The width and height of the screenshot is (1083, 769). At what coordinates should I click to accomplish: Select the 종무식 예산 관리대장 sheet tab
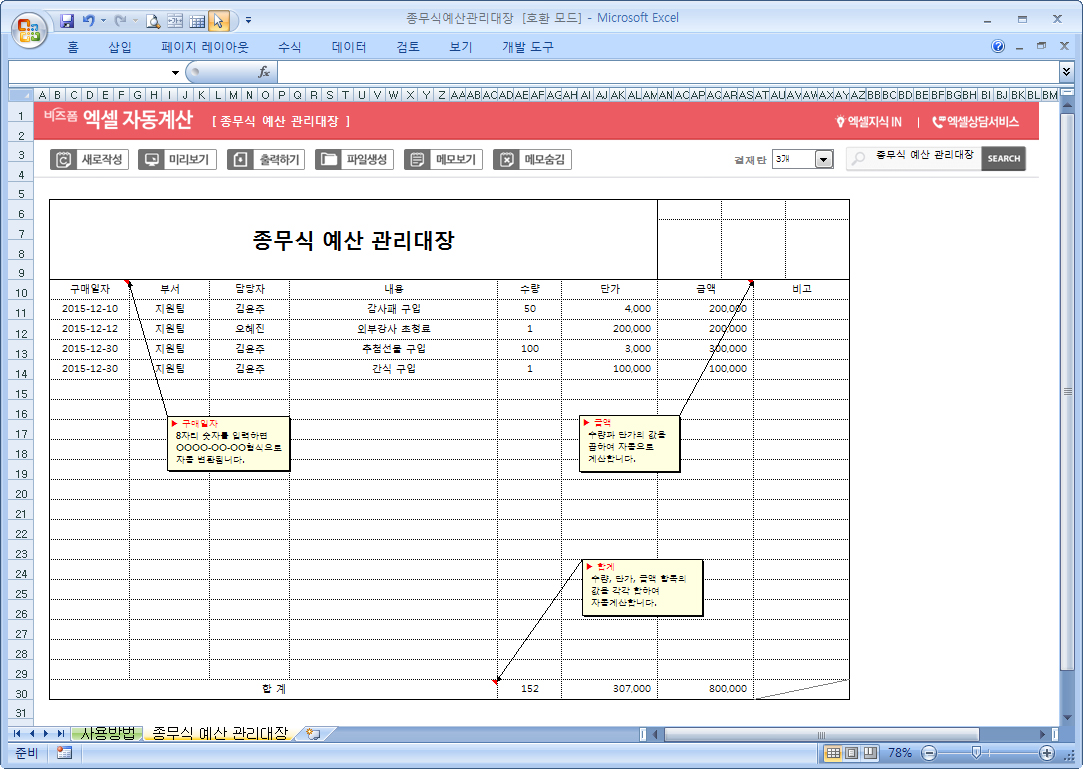pos(220,733)
